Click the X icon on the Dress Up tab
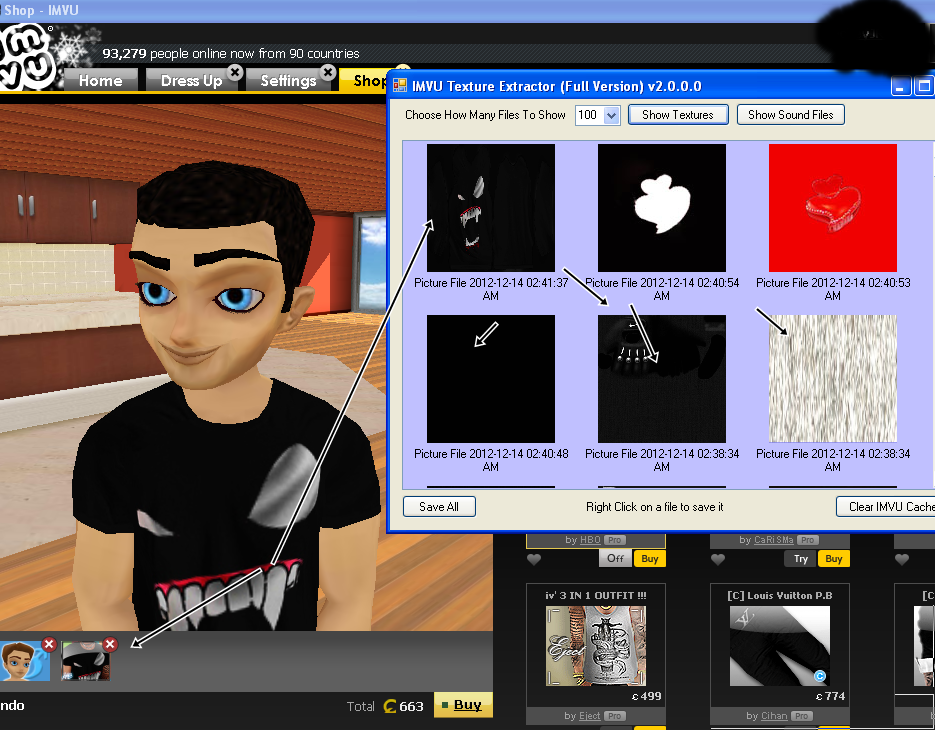The image size is (935, 730). pos(236,74)
